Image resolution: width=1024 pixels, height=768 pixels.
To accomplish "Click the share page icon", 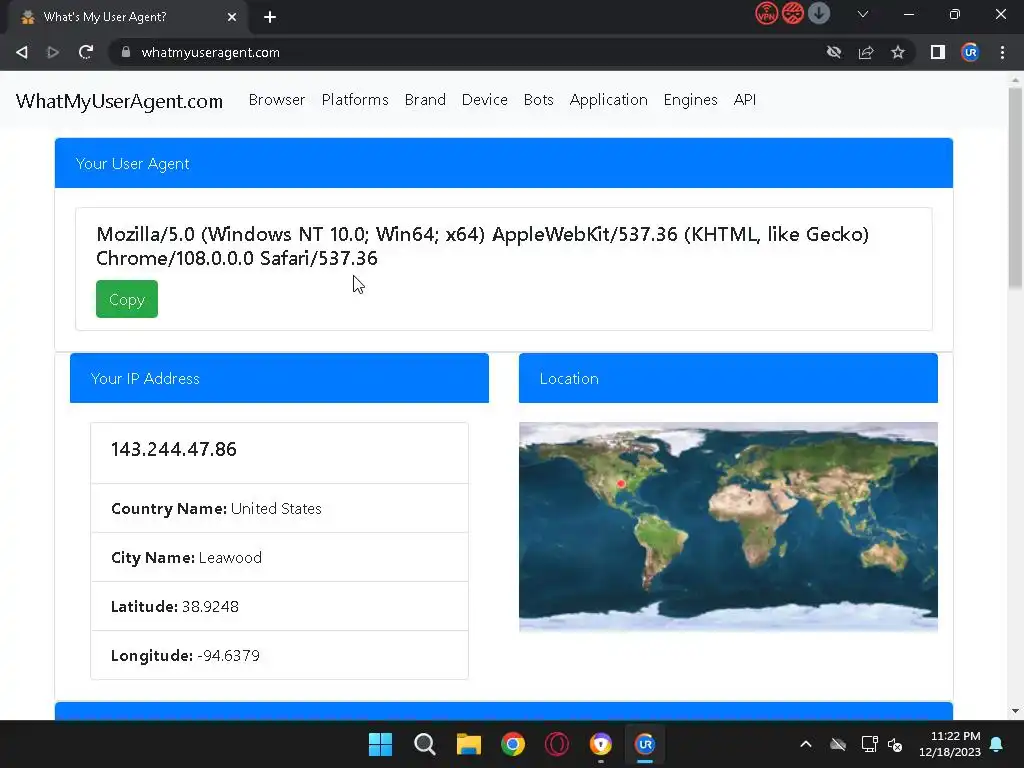I will [866, 52].
